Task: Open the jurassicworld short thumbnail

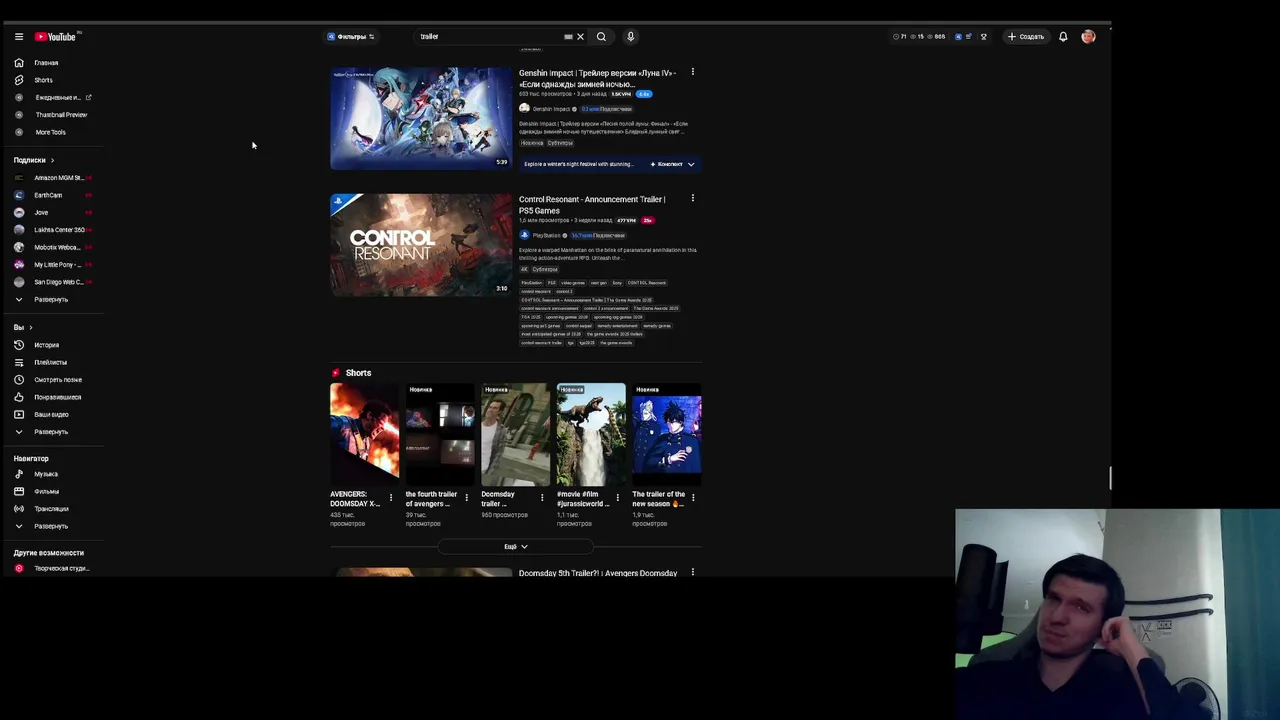Action: (591, 435)
